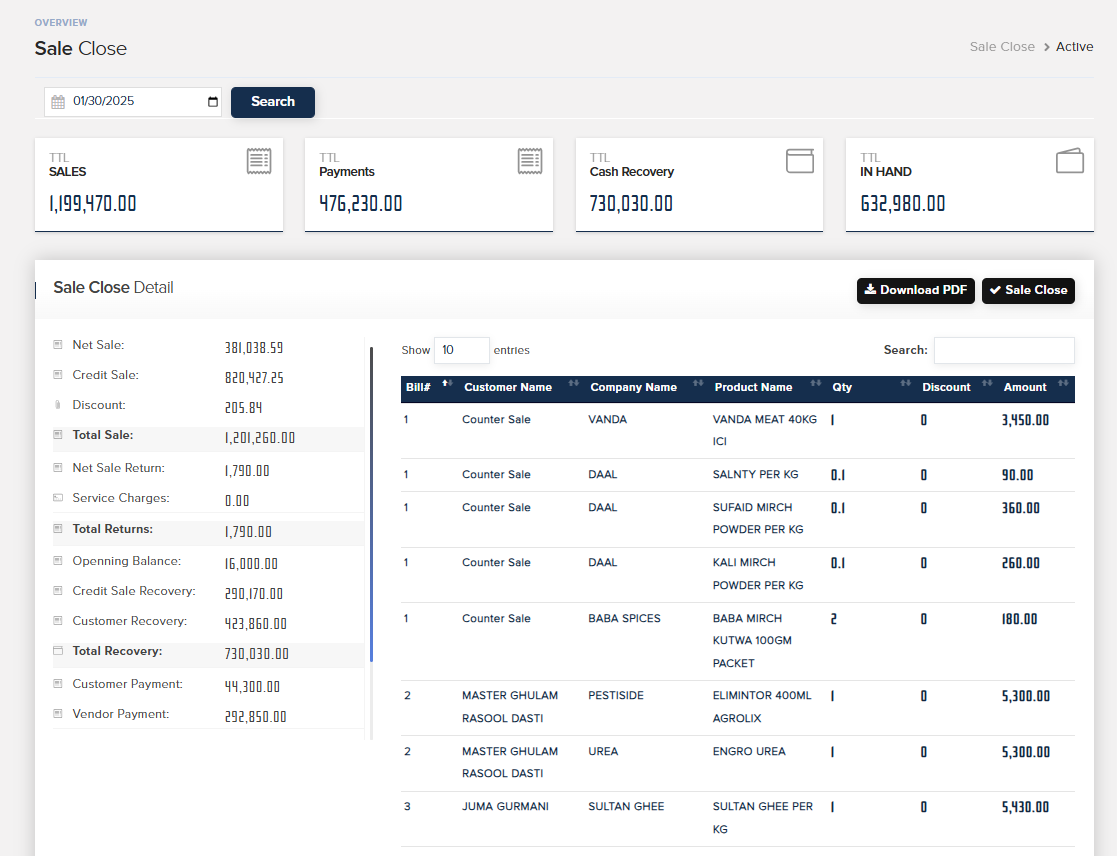Sort table by Discount column
The width and height of the screenshot is (1117, 856).
pos(957,387)
